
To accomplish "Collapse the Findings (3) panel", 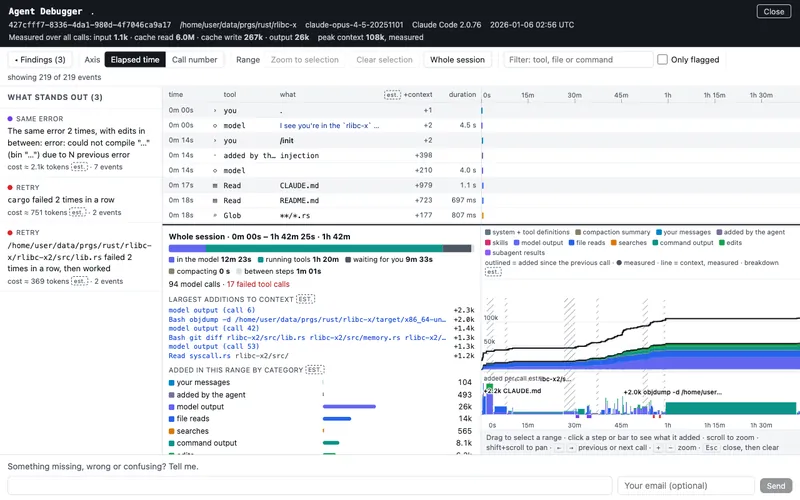I will (40, 60).
